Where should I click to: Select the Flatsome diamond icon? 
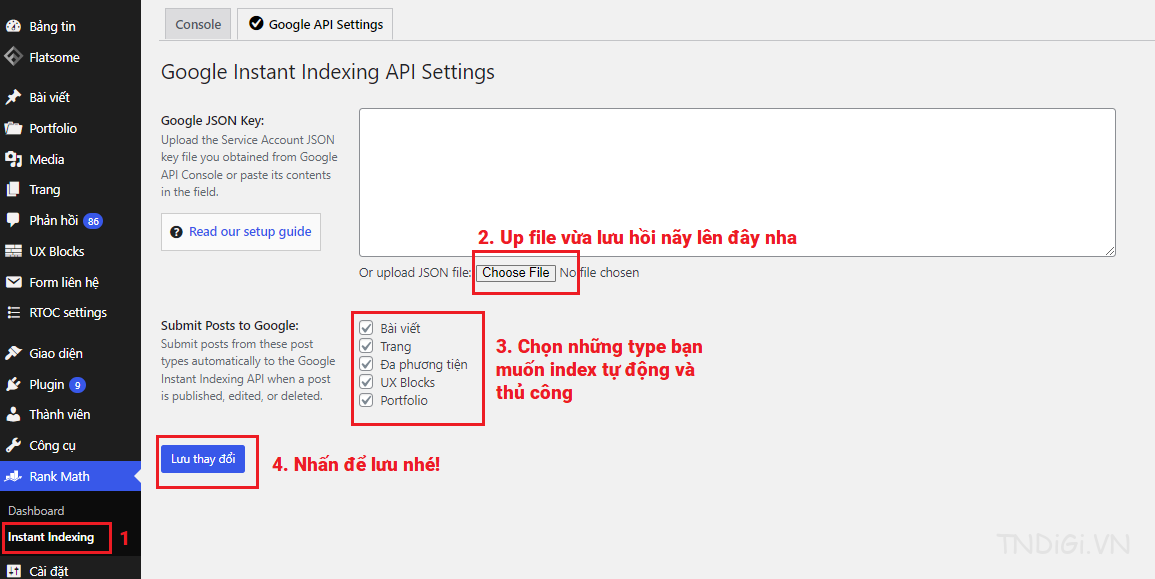tap(13, 57)
